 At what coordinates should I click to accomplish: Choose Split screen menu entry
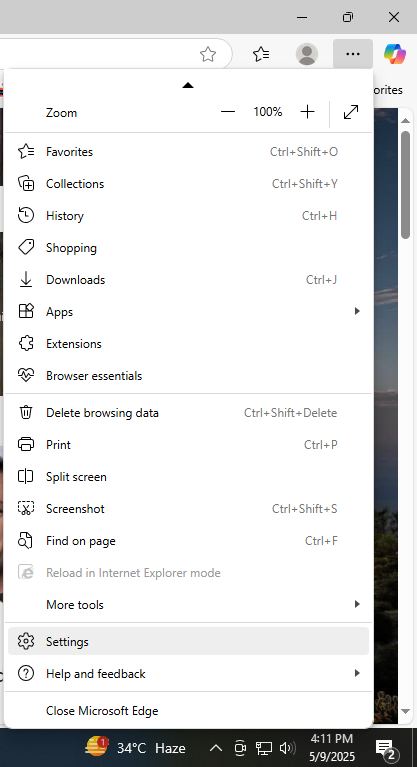pos(188,476)
